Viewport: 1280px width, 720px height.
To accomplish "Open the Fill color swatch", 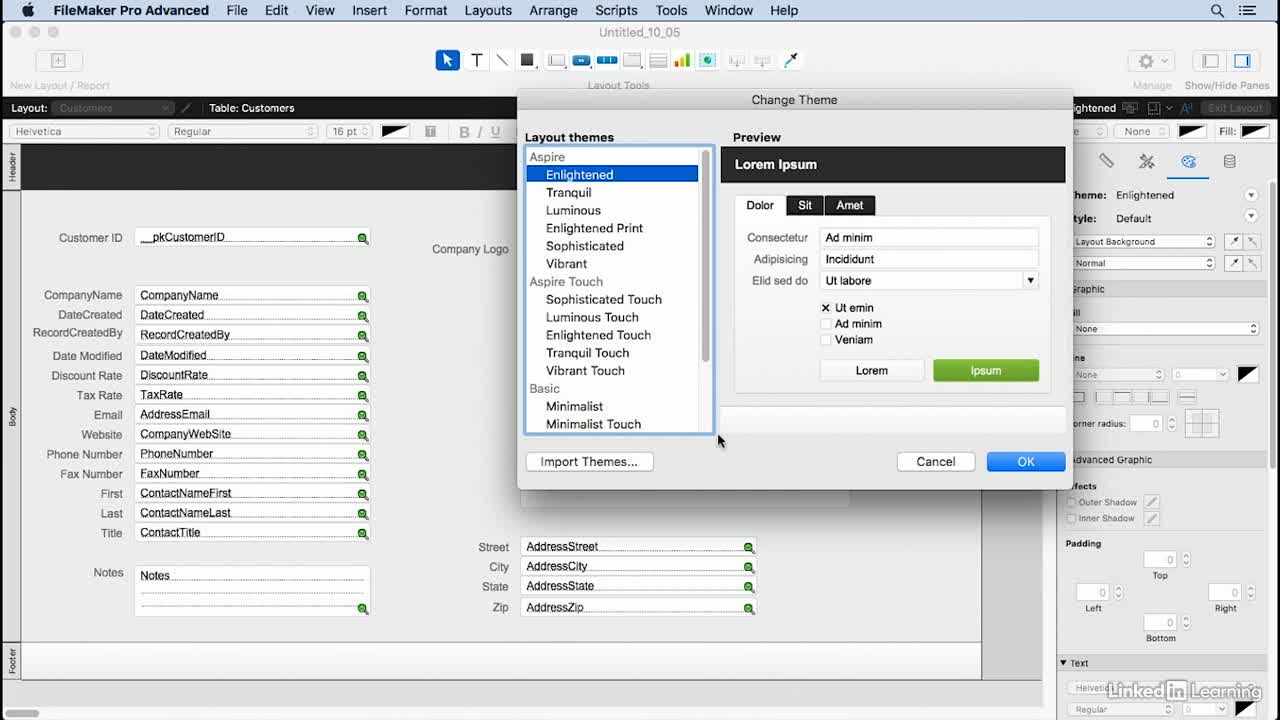I will coord(1255,132).
